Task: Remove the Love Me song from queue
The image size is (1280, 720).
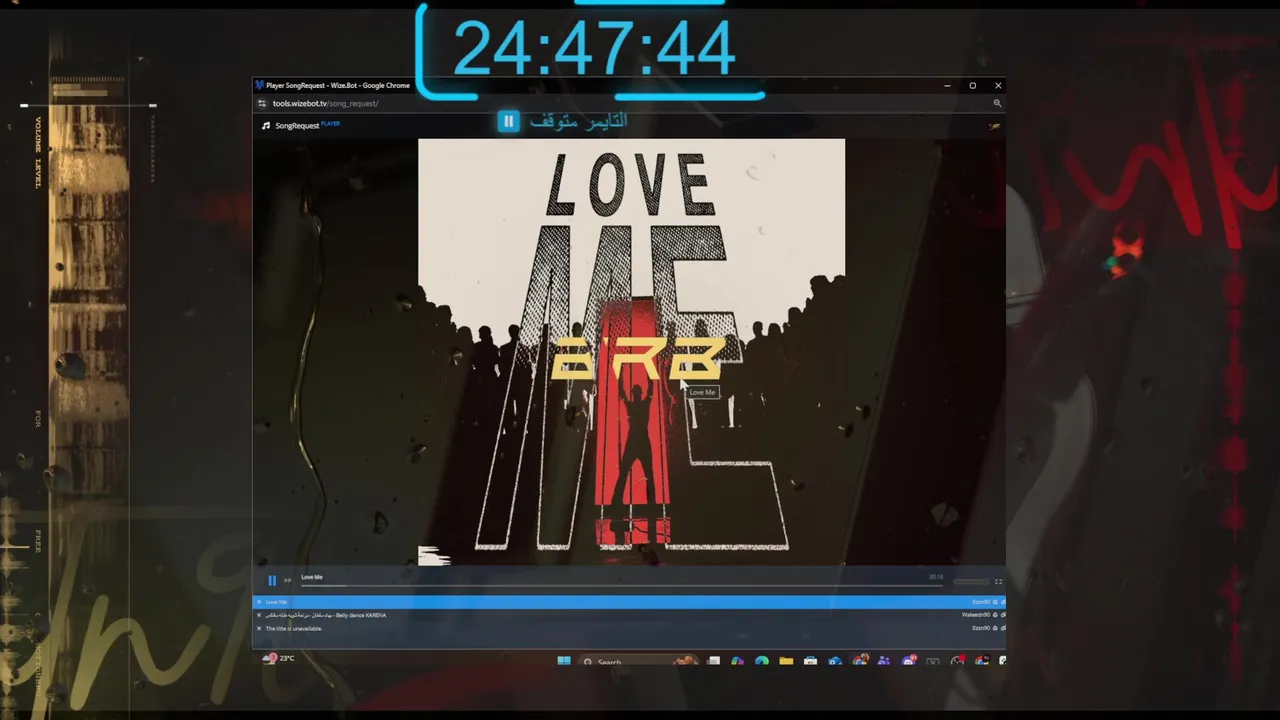Action: (x=259, y=602)
